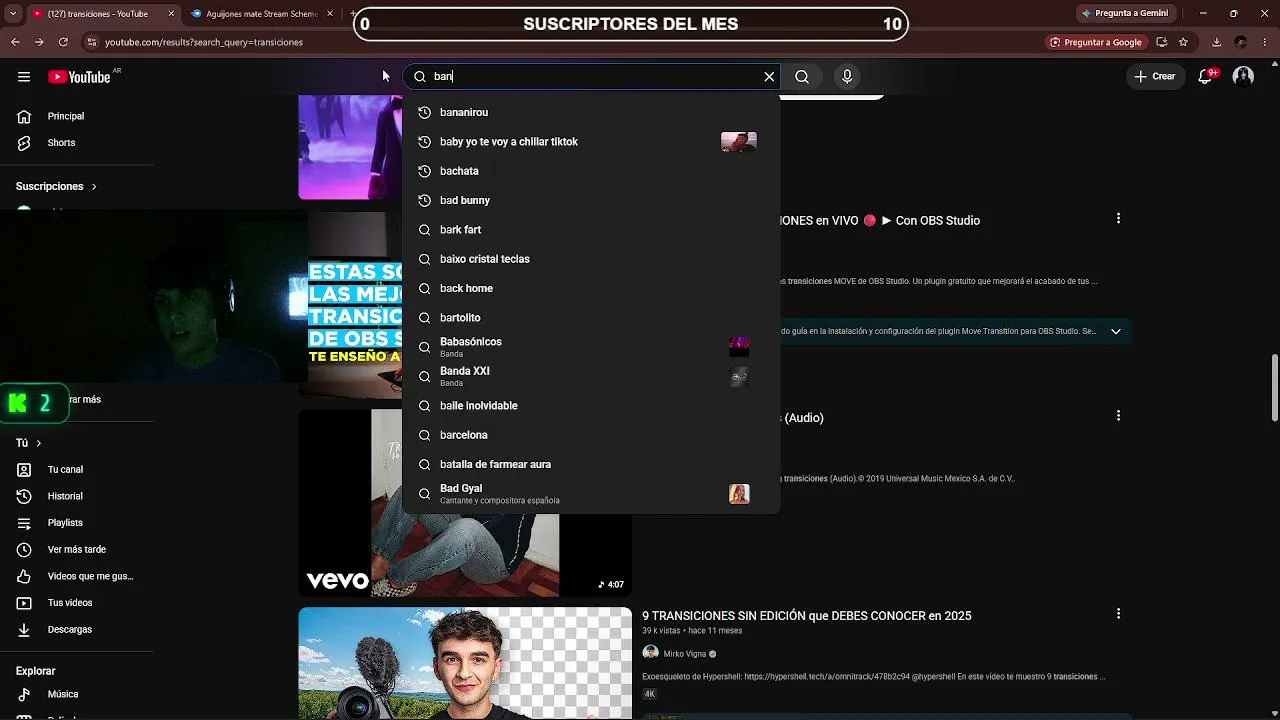
Task: Open the YouTube guide hamburger menu
Action: coord(24,77)
